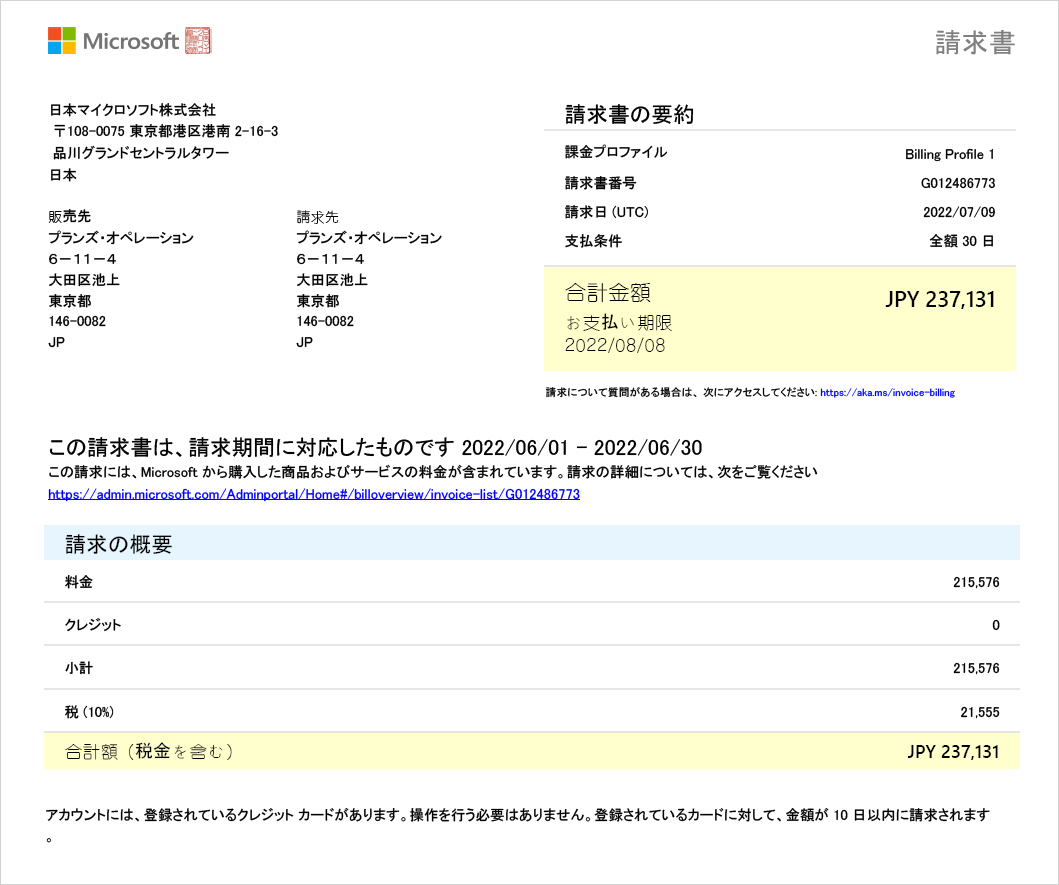
Task: Click the 請求について質問がある場合は question text
Action: pyautogui.click(x=681, y=393)
